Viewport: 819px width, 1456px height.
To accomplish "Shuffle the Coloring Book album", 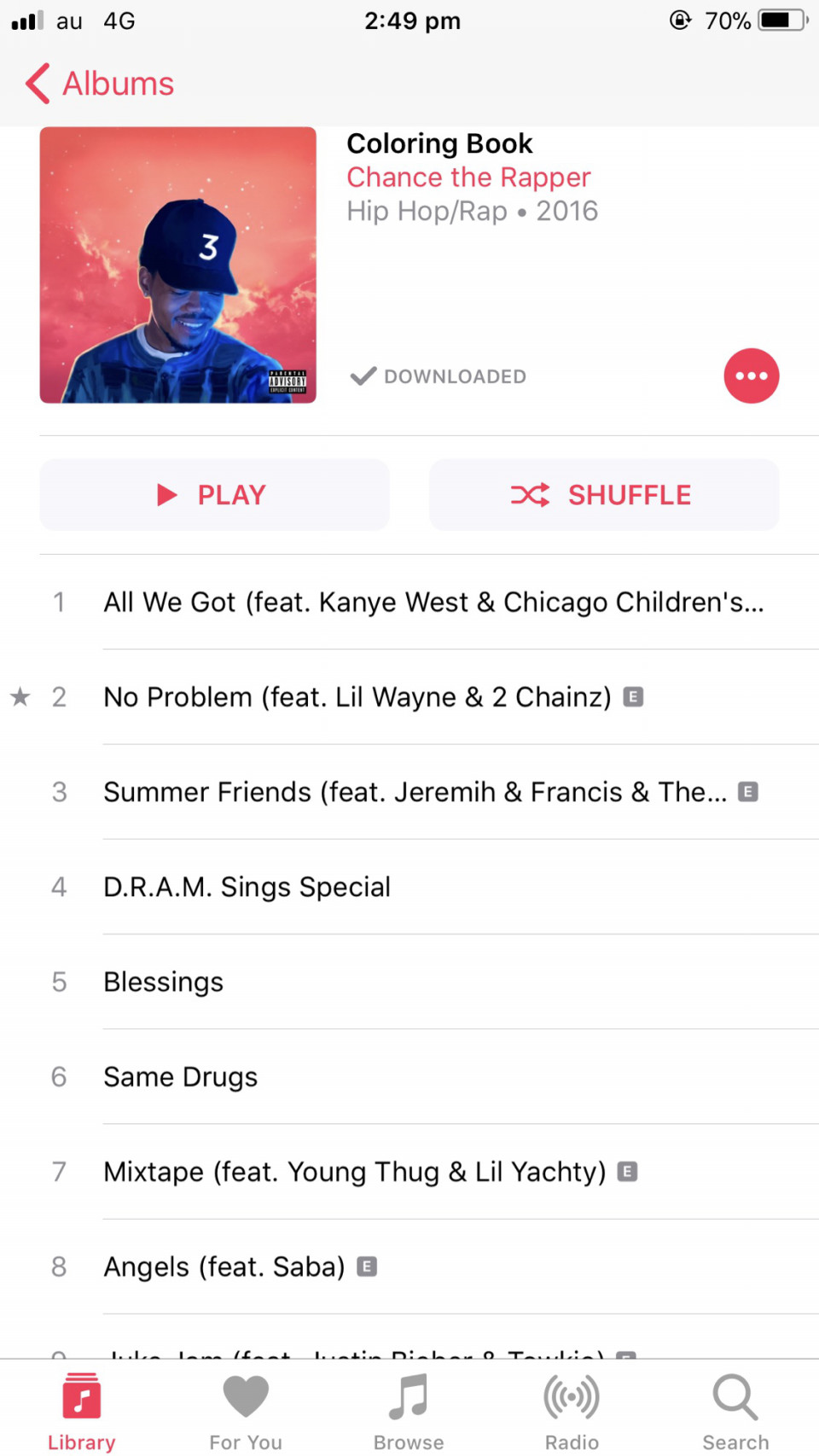I will click(604, 495).
